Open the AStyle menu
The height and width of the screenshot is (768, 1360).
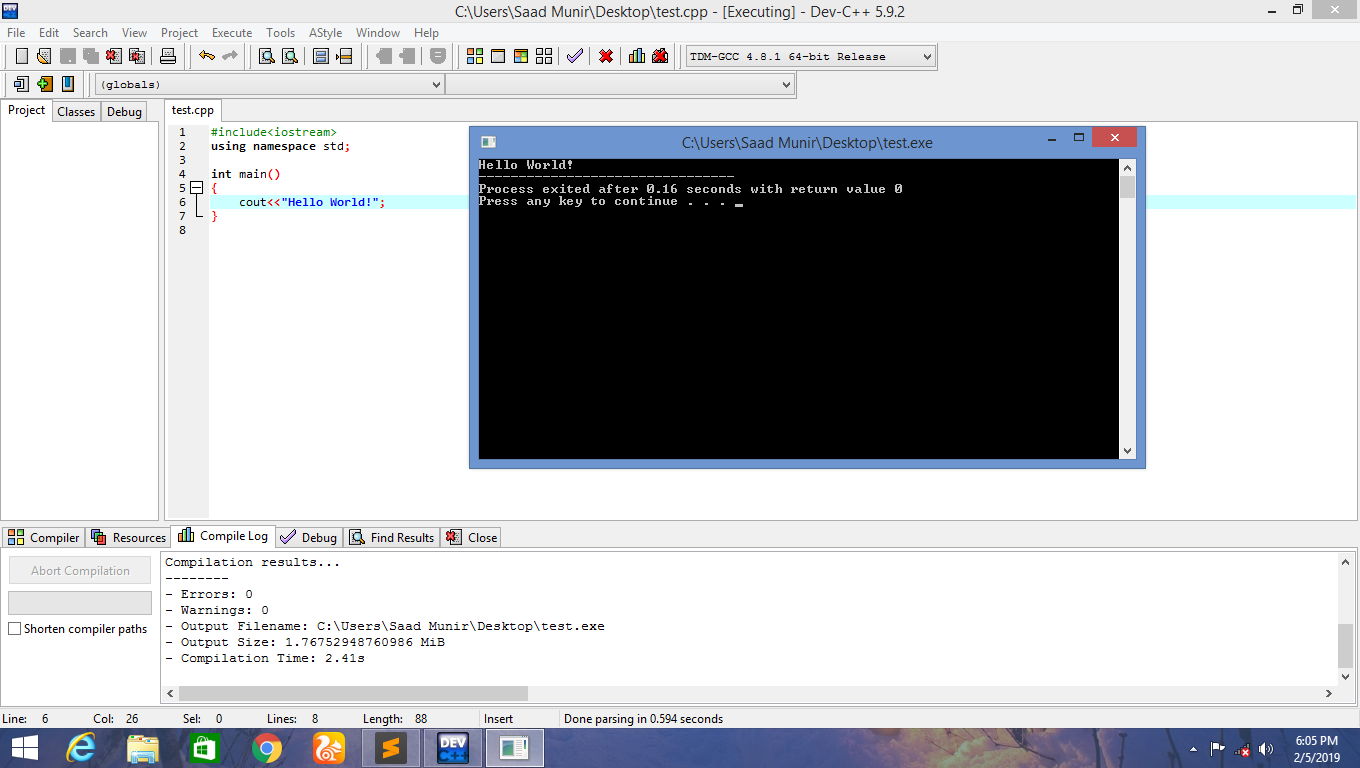(326, 33)
